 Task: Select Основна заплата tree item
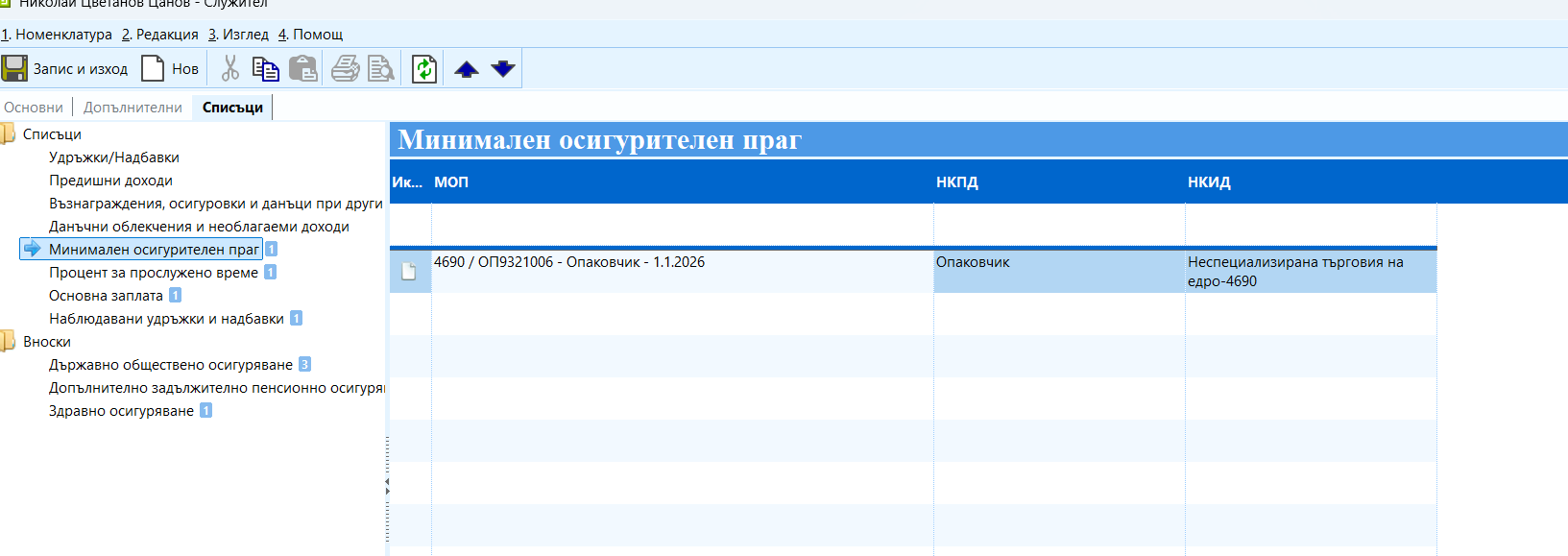tap(106, 296)
